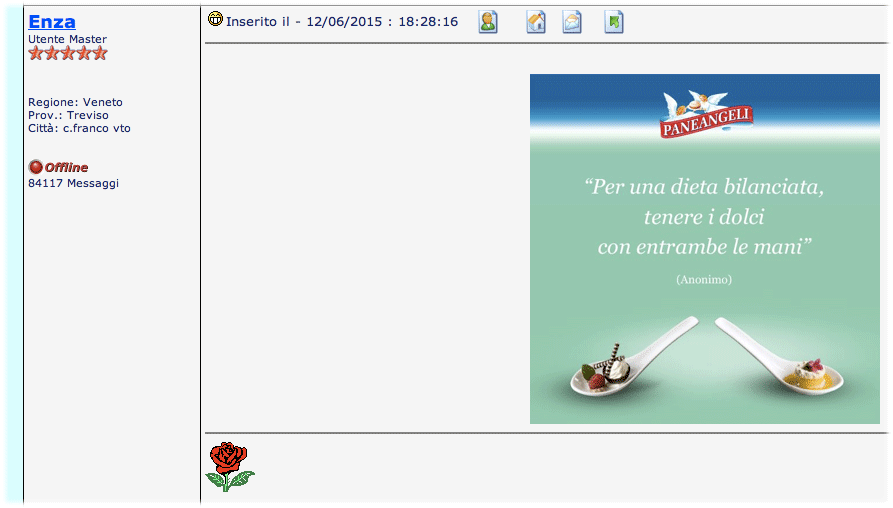This screenshot has height=508, width=893.
Task: Select the "84117 Messaggi" text
Action: (73, 183)
